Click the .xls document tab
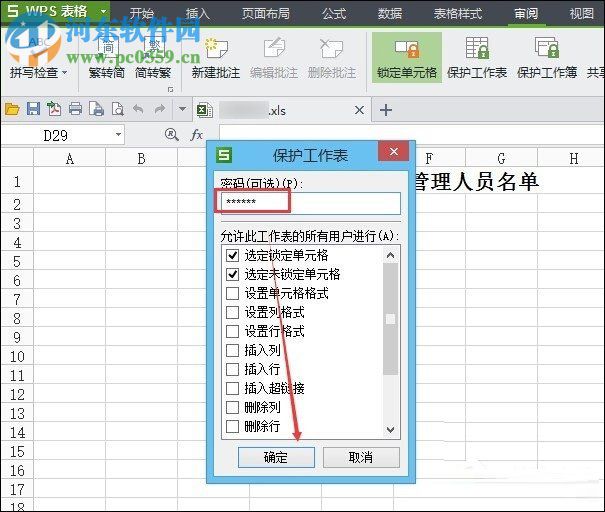The height and width of the screenshot is (512, 605). [x=282, y=110]
